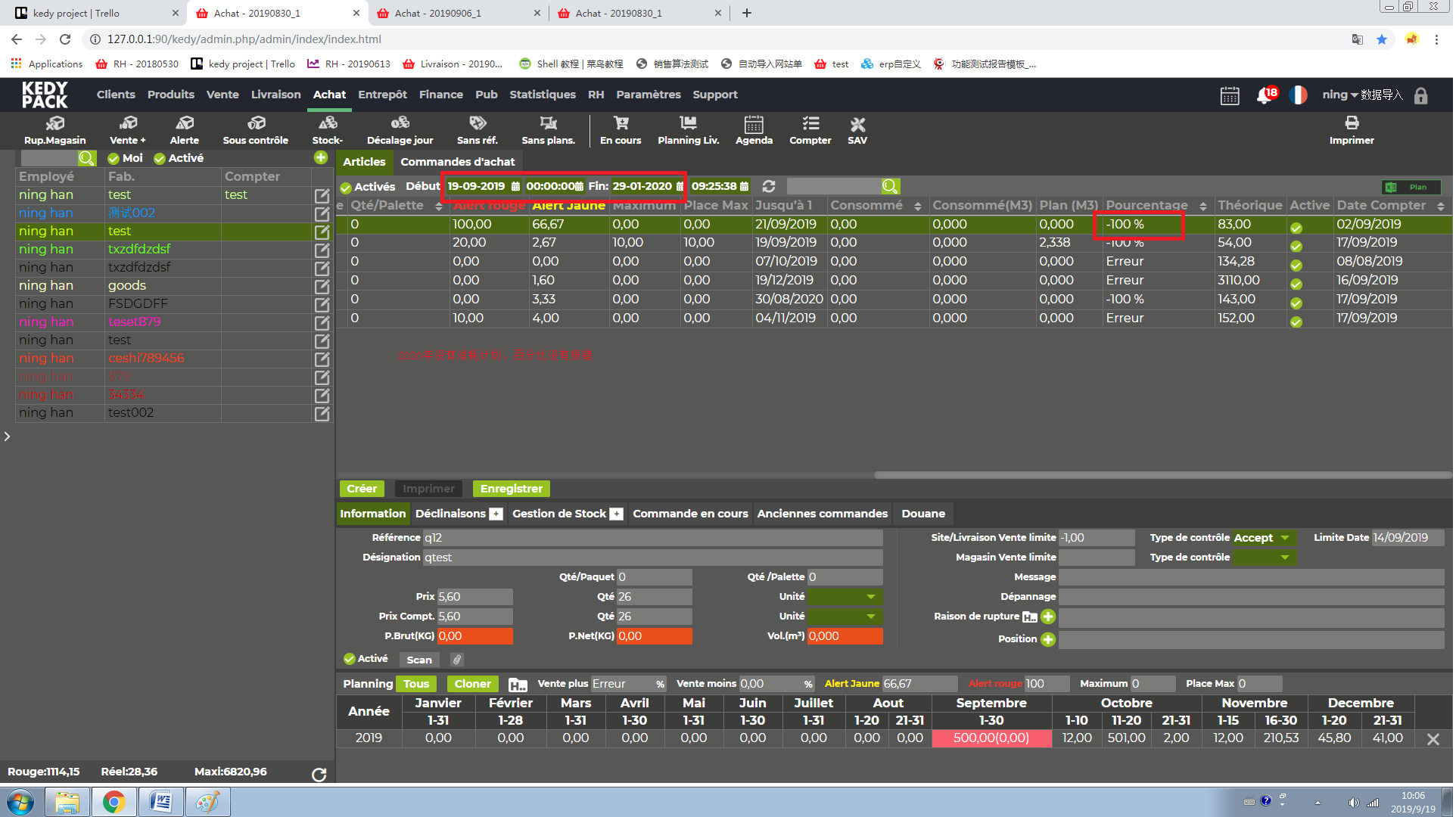Screen dimensions: 1456x817
Task: Toggle the Activé checkbox near Scan
Action: [x=349, y=659]
